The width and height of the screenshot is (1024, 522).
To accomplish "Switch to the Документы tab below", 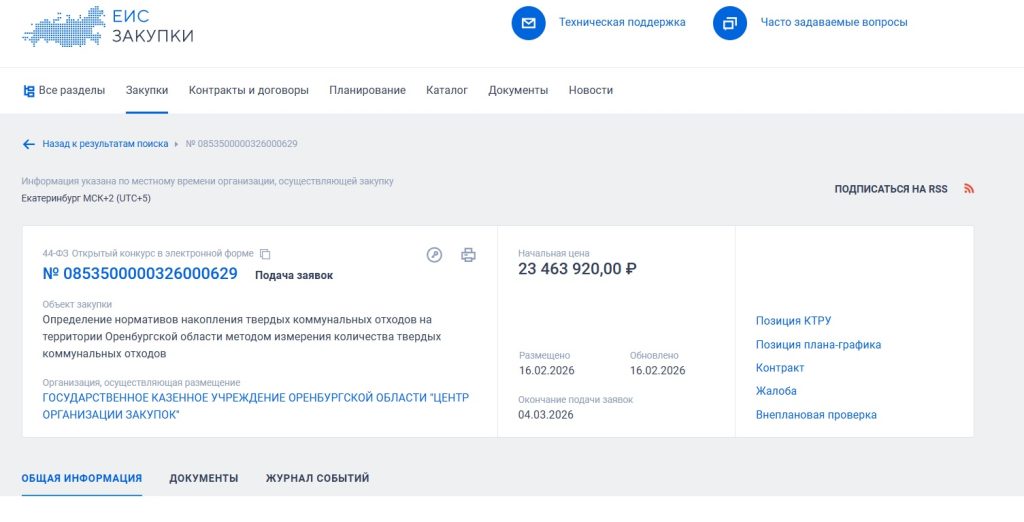I will tap(204, 478).
